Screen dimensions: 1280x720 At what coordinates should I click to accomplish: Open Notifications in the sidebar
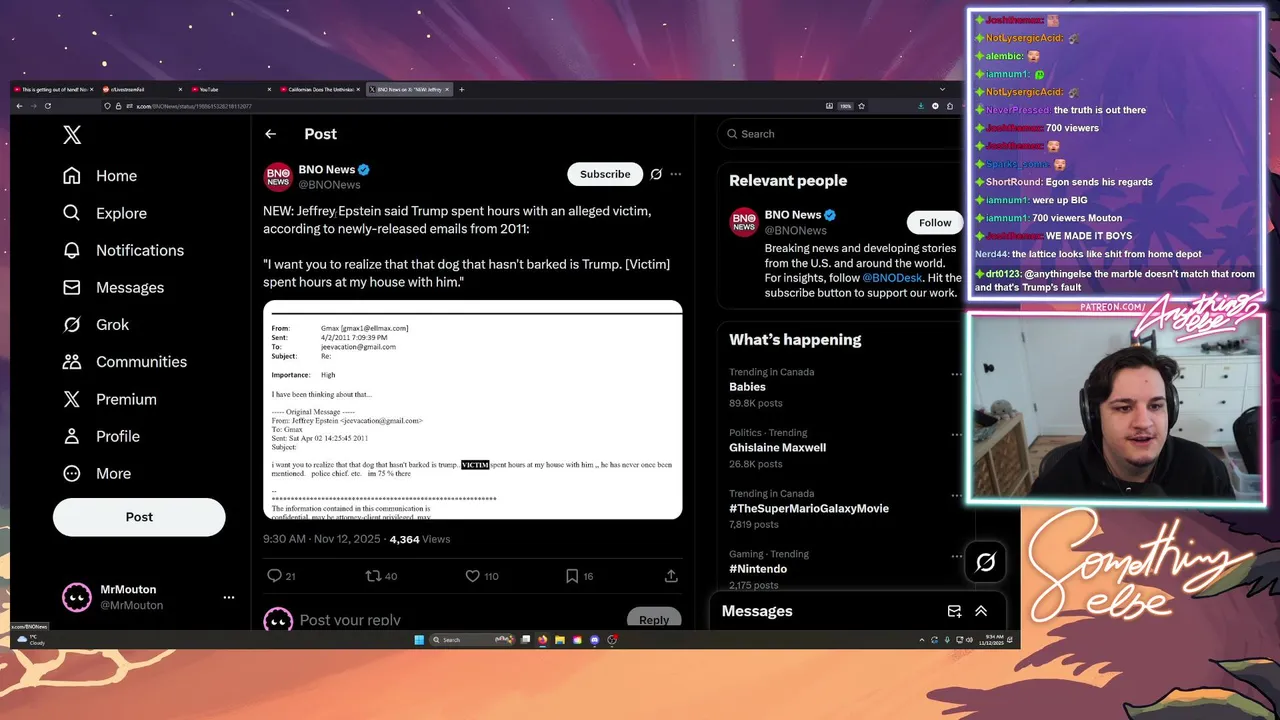[x=123, y=250]
